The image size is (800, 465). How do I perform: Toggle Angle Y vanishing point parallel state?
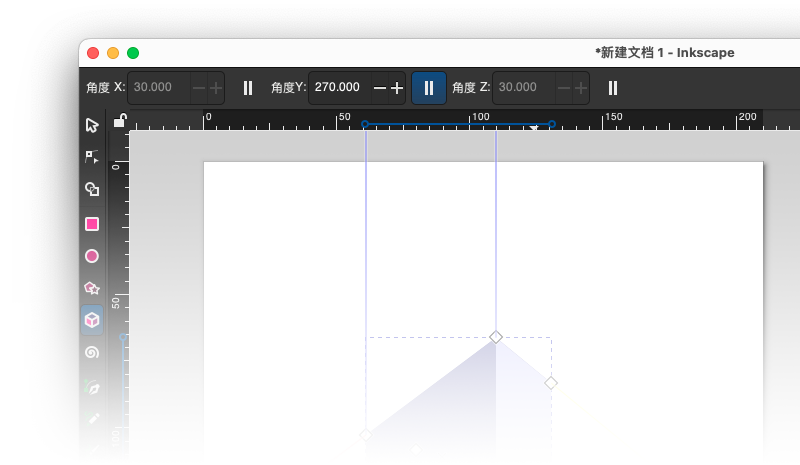tap(429, 88)
